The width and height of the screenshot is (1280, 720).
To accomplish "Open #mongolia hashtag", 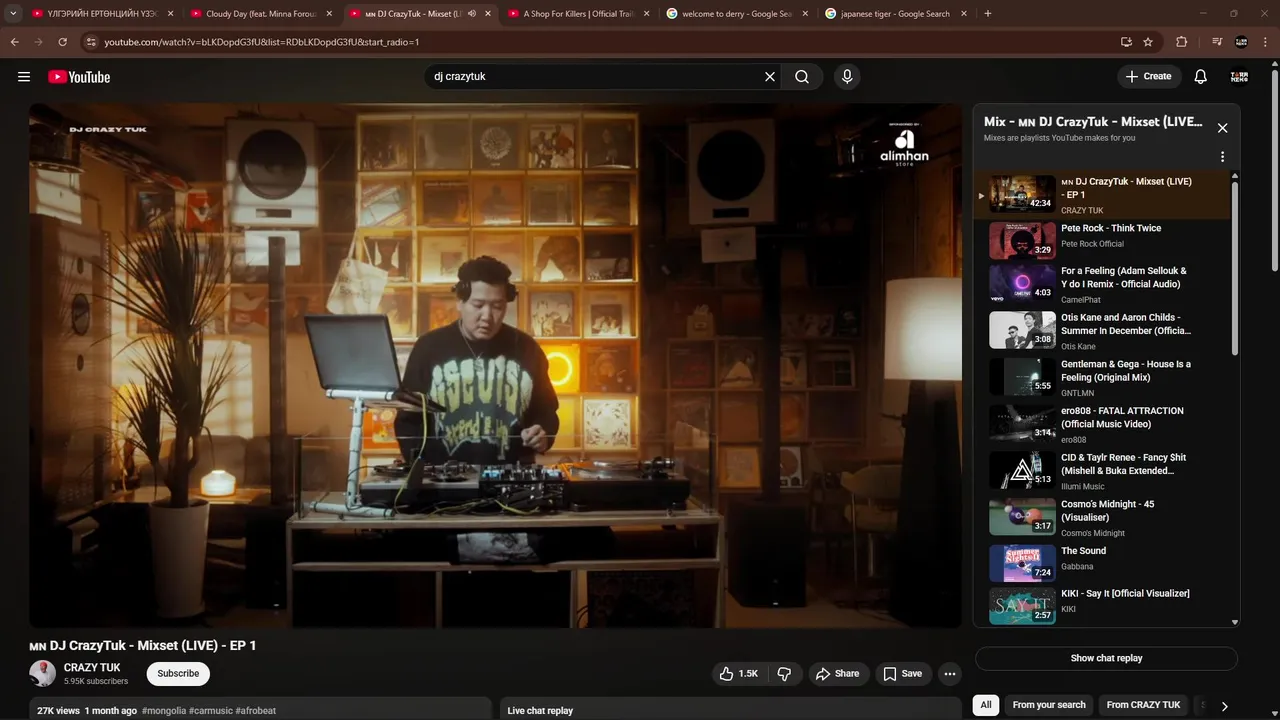I will pos(164,711).
